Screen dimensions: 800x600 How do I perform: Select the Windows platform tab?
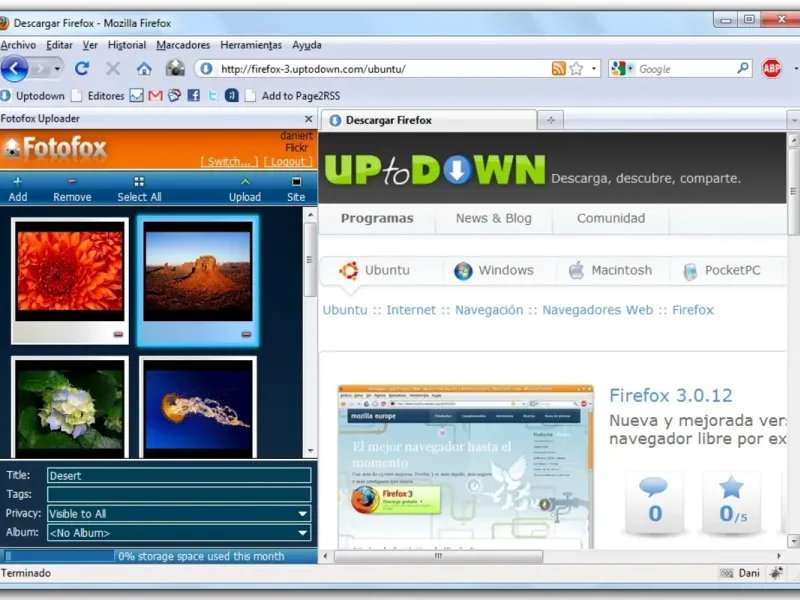coord(494,270)
